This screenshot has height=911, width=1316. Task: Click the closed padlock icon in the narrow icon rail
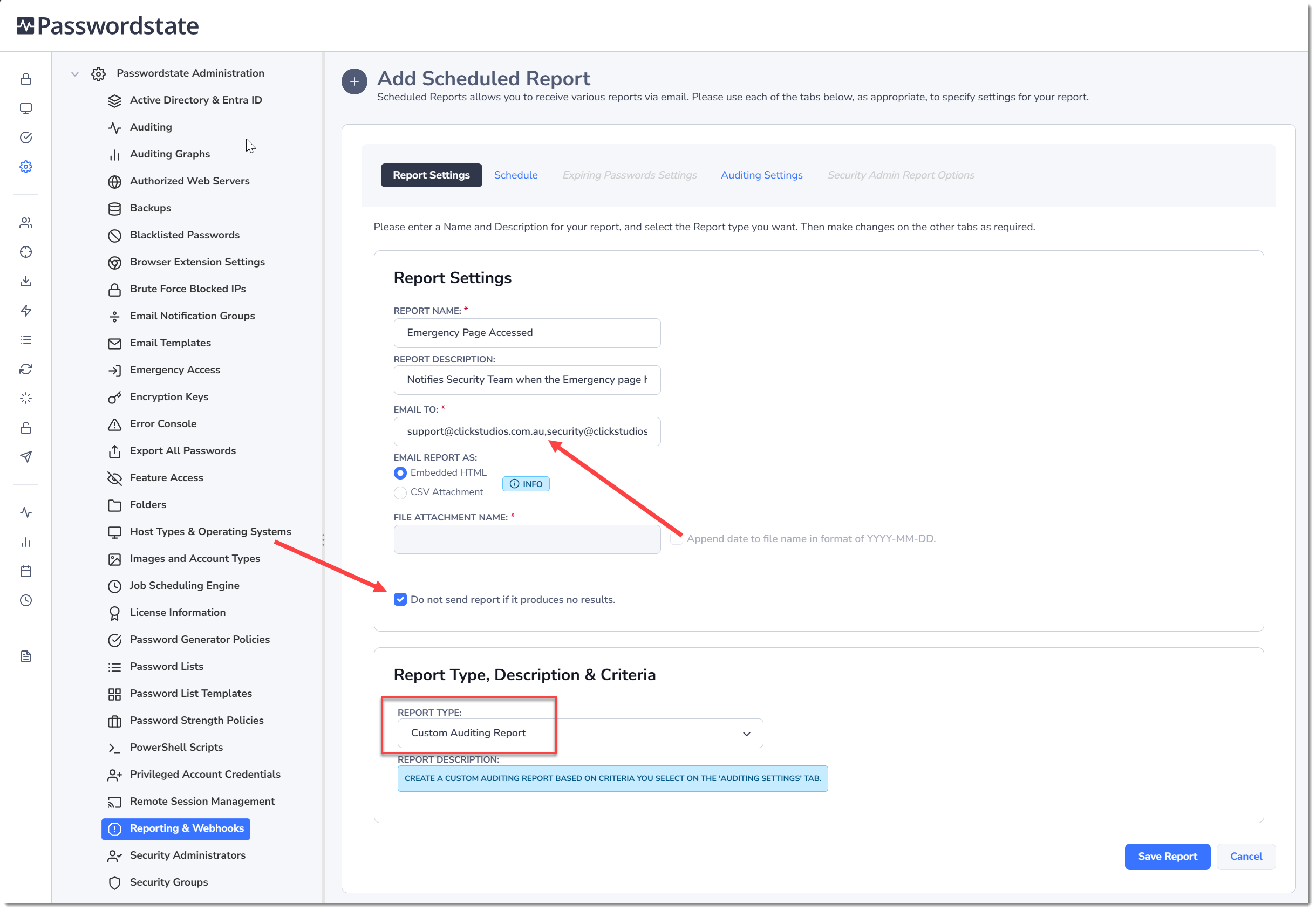26,79
